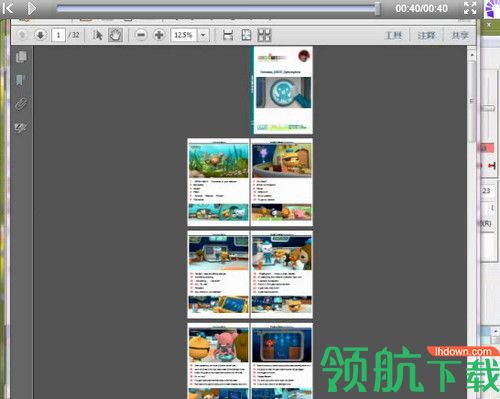The image size is (500, 399).
Task: Click the right panel vertical slider handle
Action: 489,108
